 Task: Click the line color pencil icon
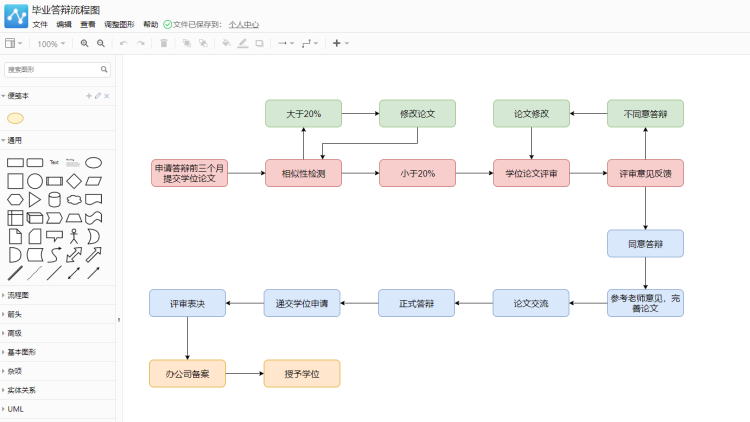(x=243, y=44)
